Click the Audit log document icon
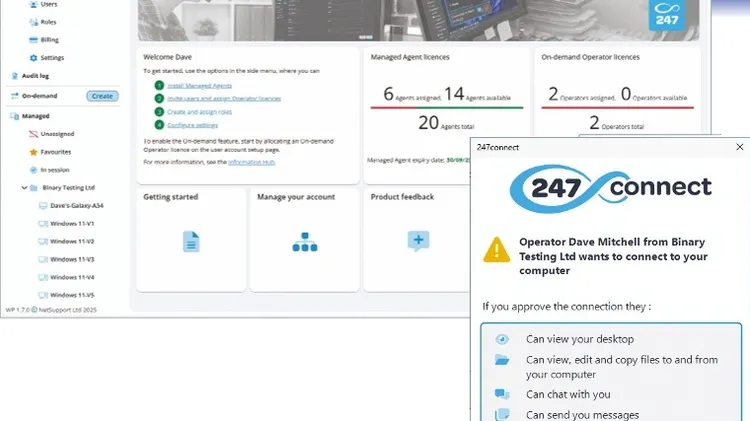The width and height of the screenshot is (750, 421). (x=14, y=76)
